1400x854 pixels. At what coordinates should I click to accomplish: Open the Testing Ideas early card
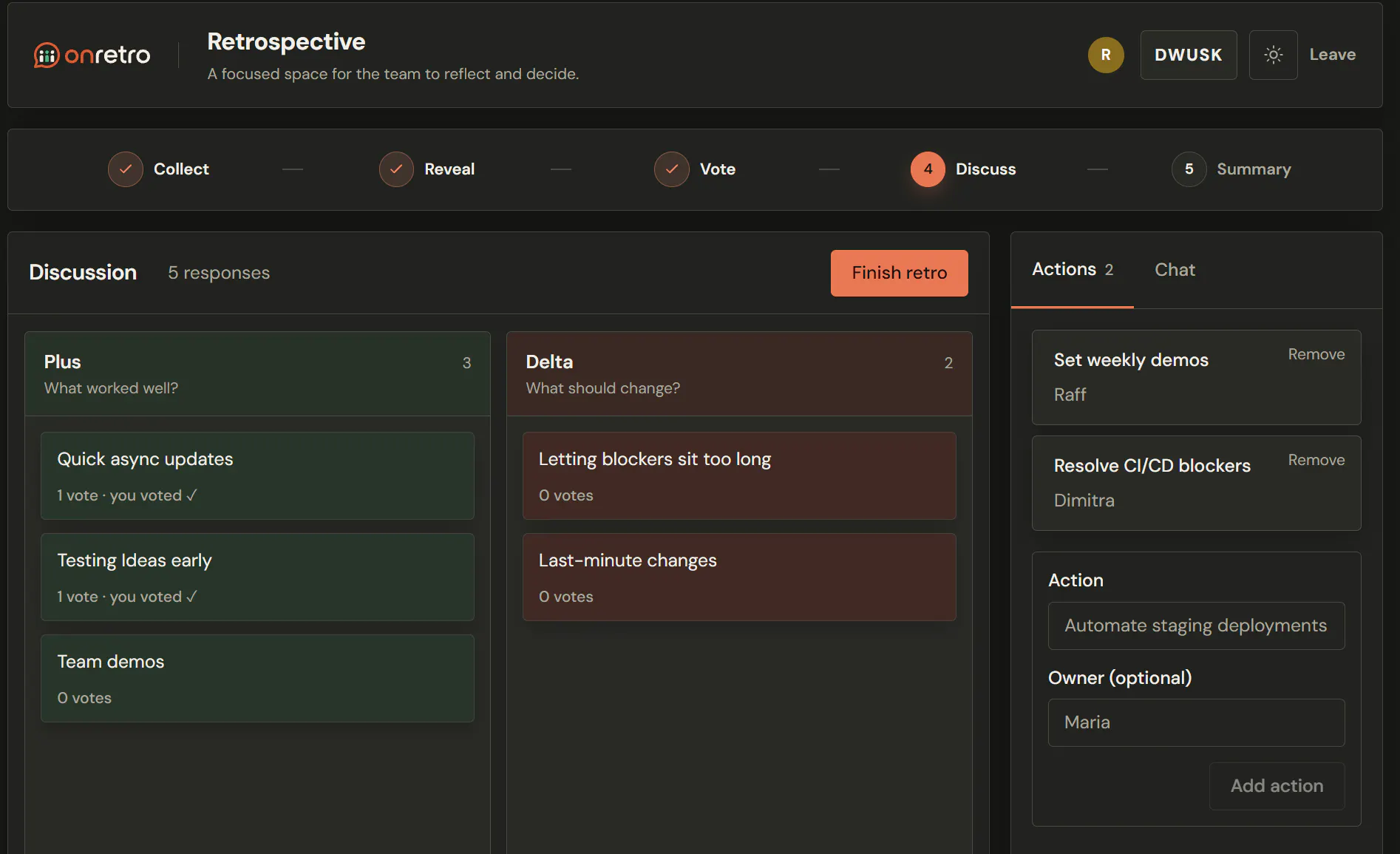coord(257,577)
